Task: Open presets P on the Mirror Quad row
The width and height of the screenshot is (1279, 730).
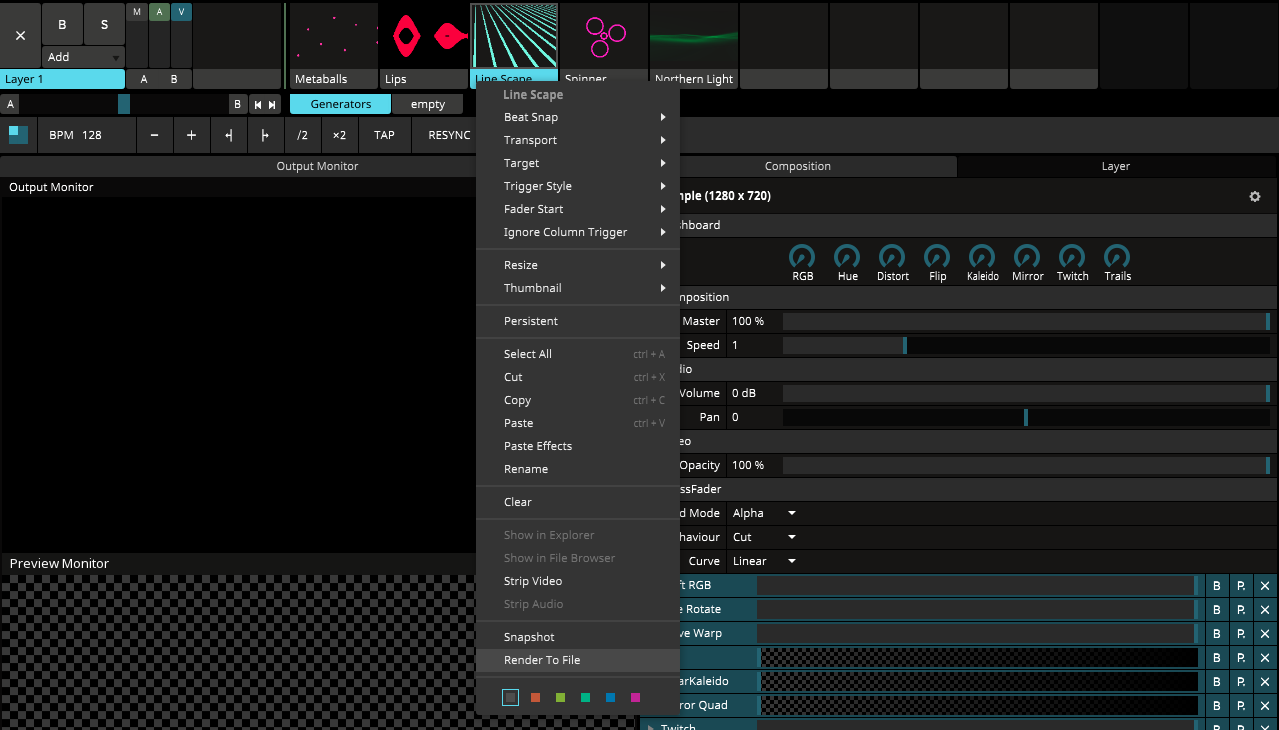Action: (x=1241, y=705)
